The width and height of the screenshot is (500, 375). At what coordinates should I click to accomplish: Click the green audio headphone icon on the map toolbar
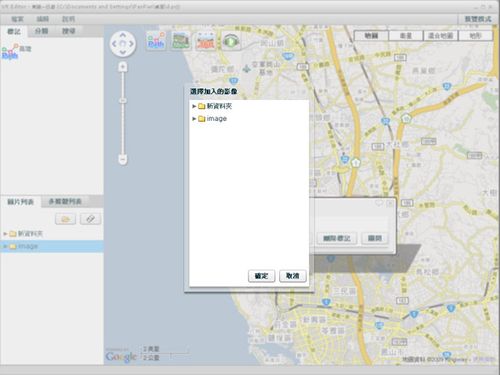pyautogui.click(x=231, y=41)
